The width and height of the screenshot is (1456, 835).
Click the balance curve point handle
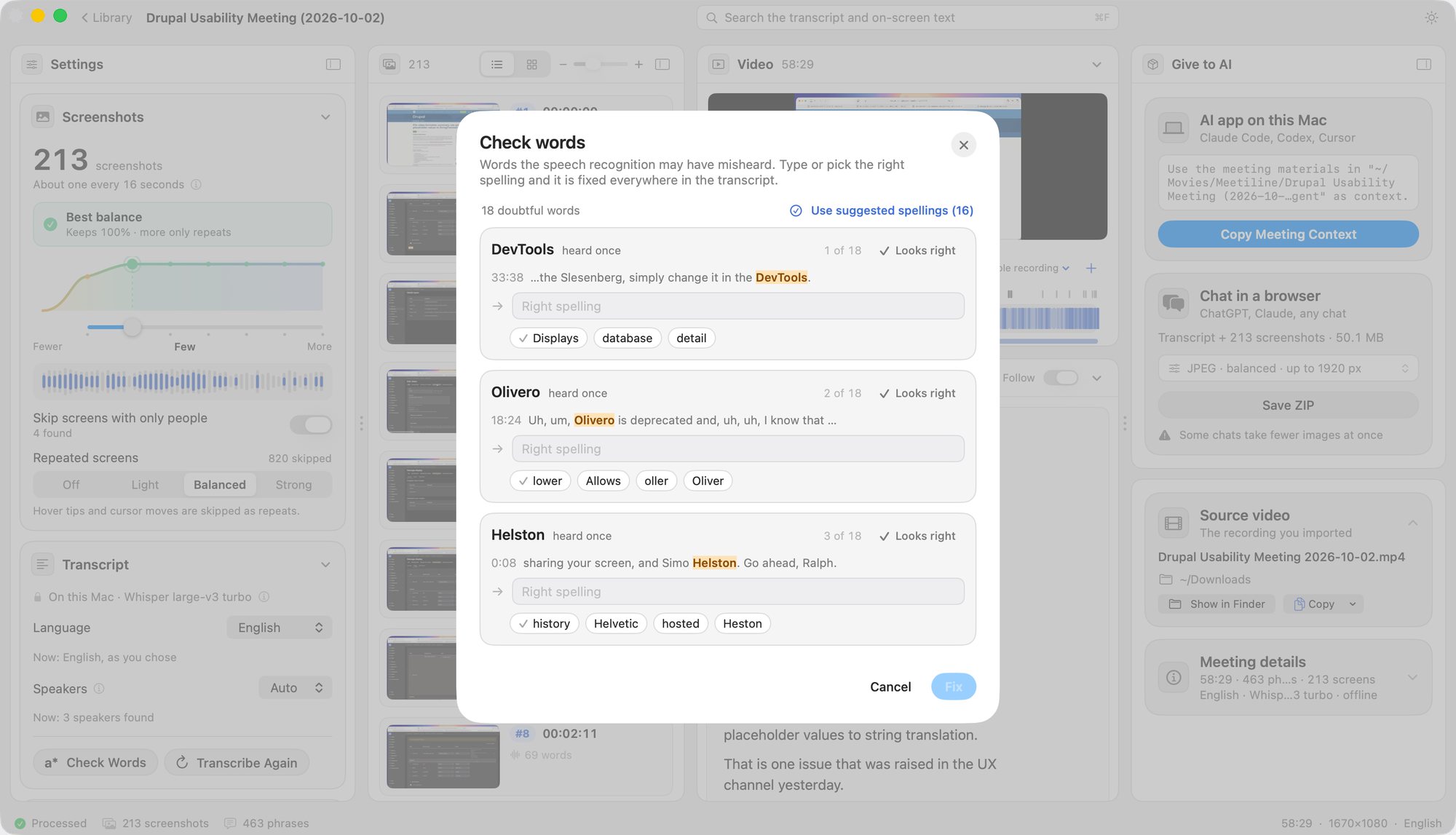[x=132, y=264]
